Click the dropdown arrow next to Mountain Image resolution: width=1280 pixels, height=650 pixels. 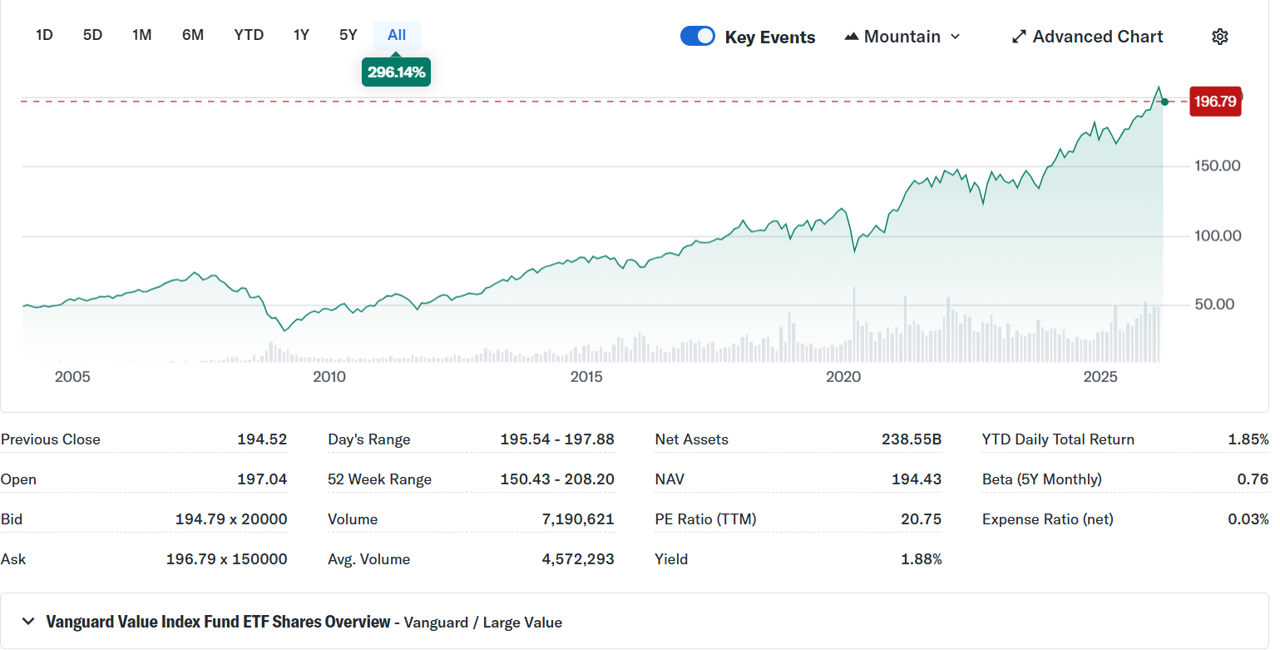click(x=955, y=37)
